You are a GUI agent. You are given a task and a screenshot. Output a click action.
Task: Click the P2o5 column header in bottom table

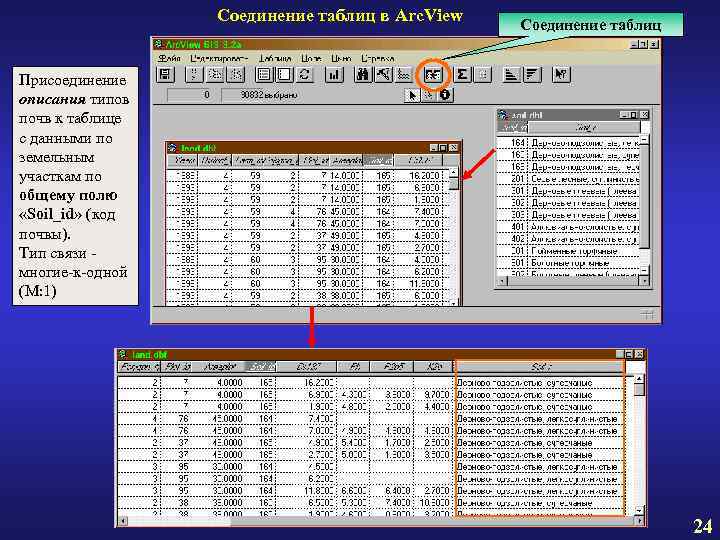[393, 367]
